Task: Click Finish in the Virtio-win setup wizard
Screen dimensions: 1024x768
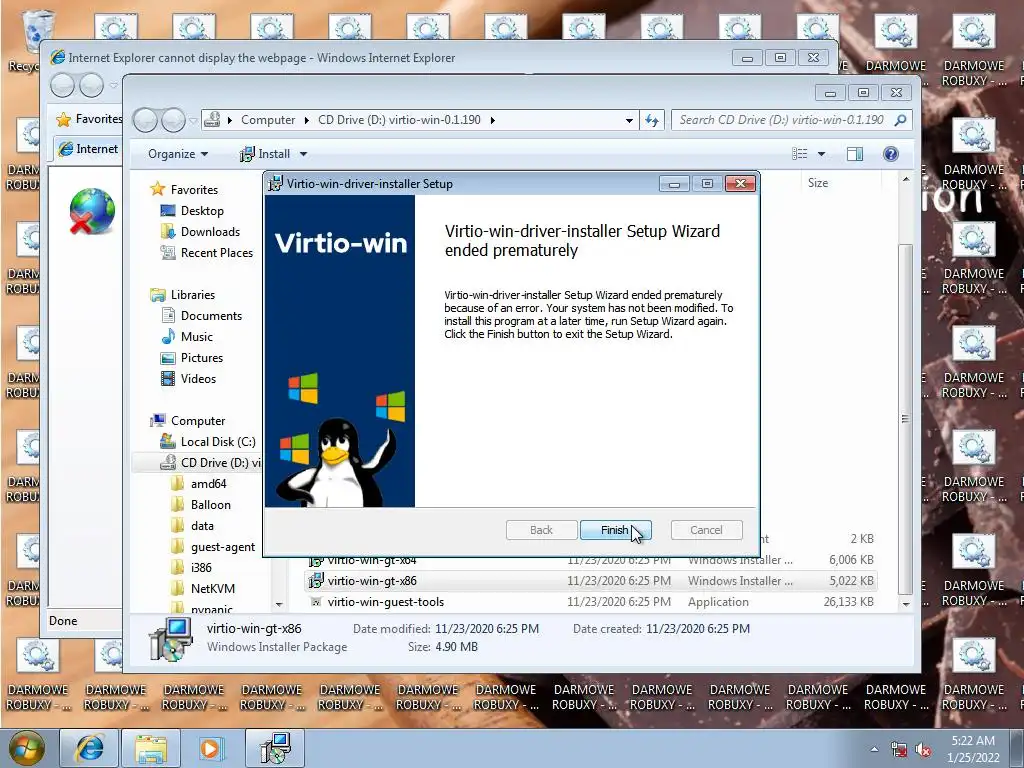Action: tap(615, 530)
